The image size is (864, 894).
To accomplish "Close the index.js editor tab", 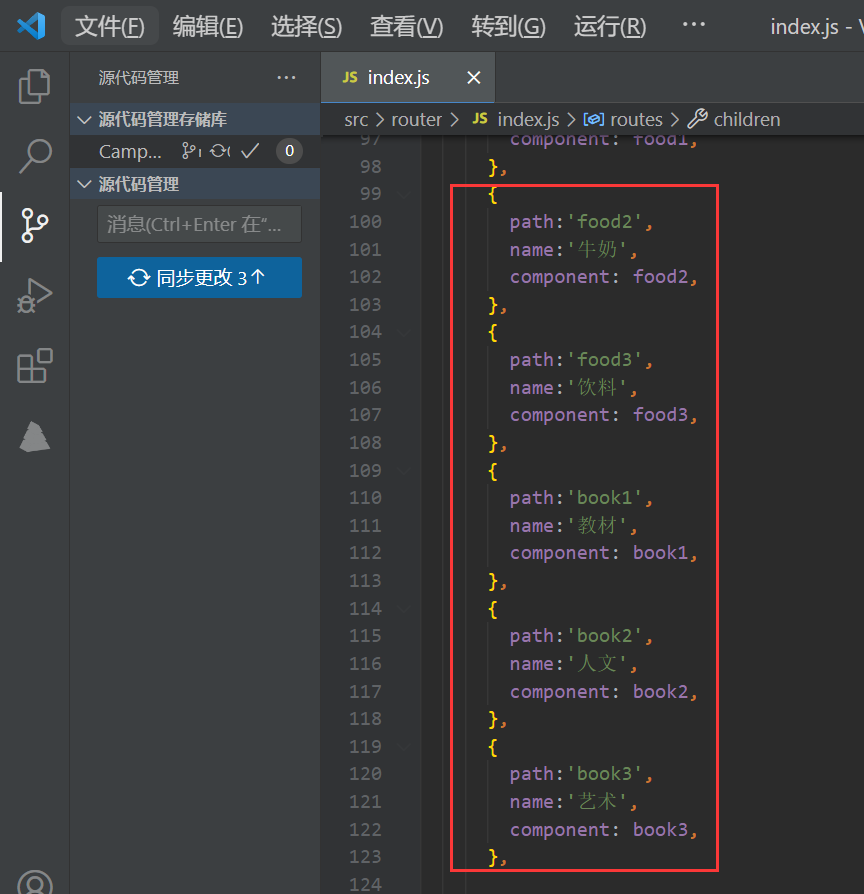I will click(474, 78).
